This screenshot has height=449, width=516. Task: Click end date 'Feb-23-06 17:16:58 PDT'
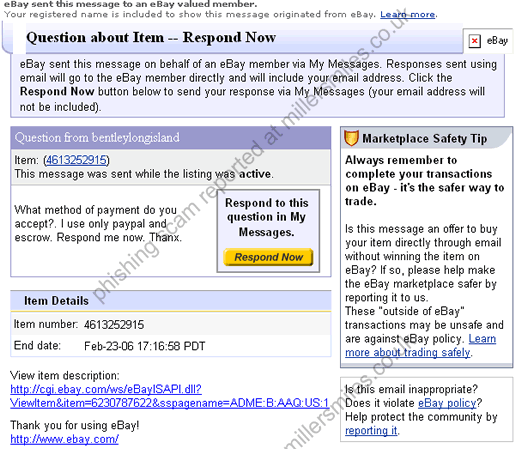[144, 346]
